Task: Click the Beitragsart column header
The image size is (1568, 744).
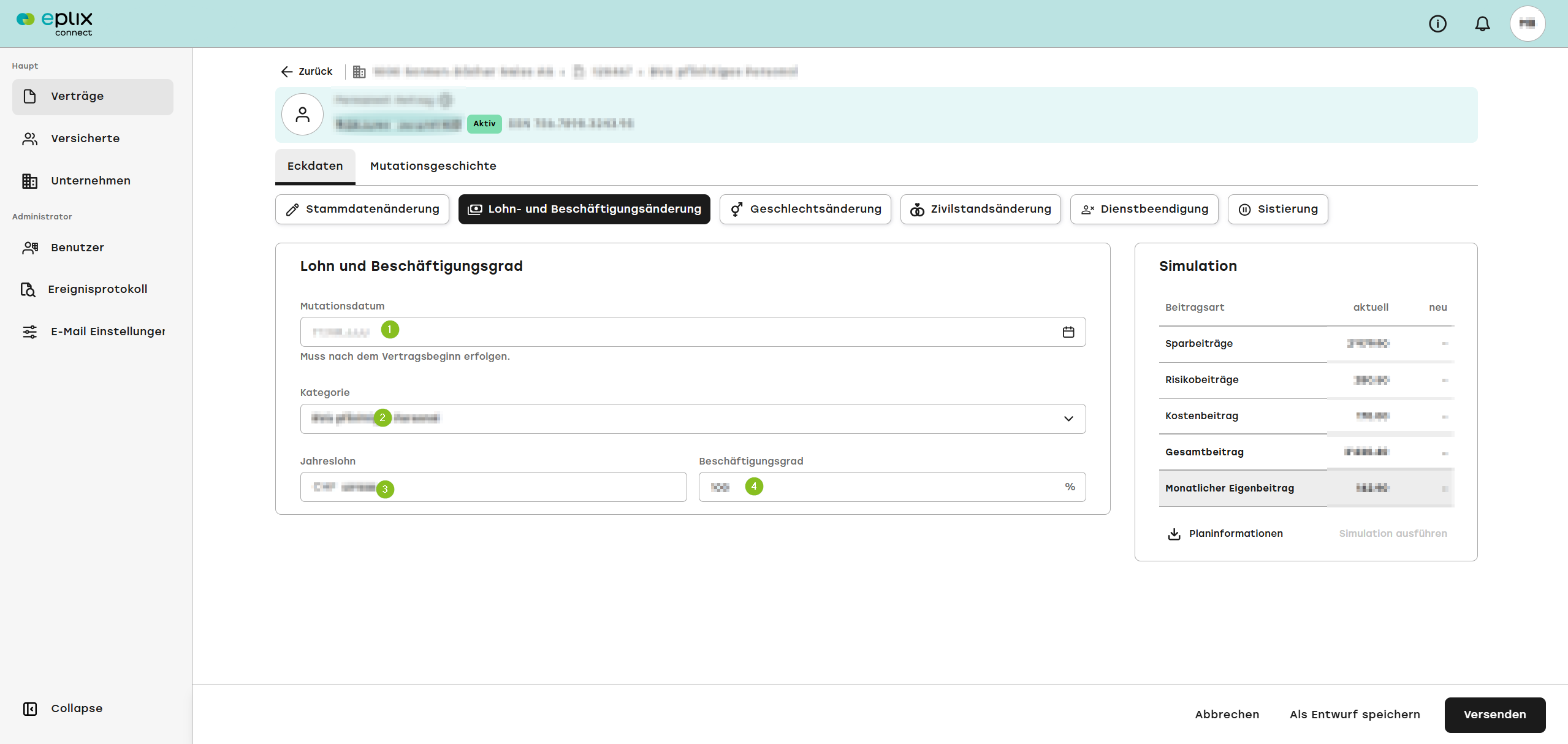Action: (1195, 308)
